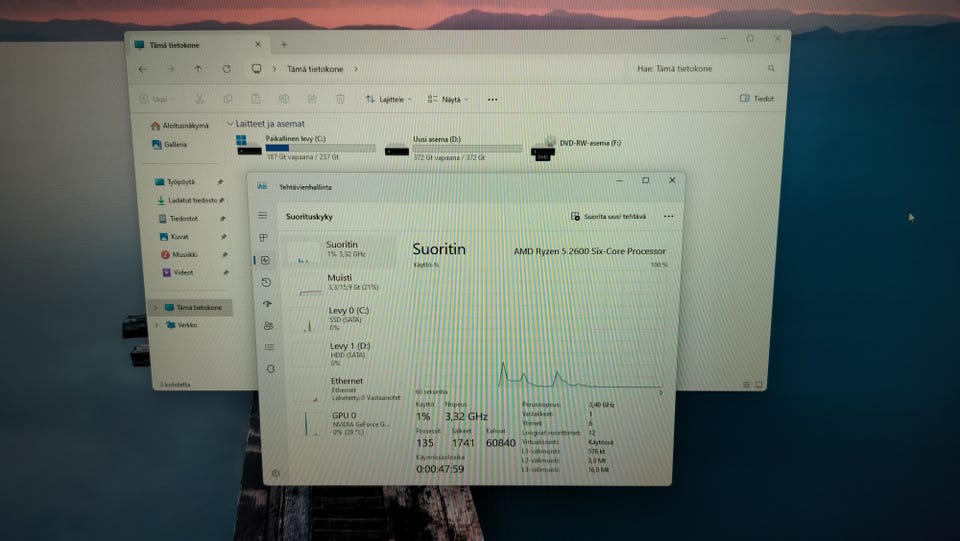
Task: Select Levy 1 (D:) performance item
Action: click(x=345, y=354)
